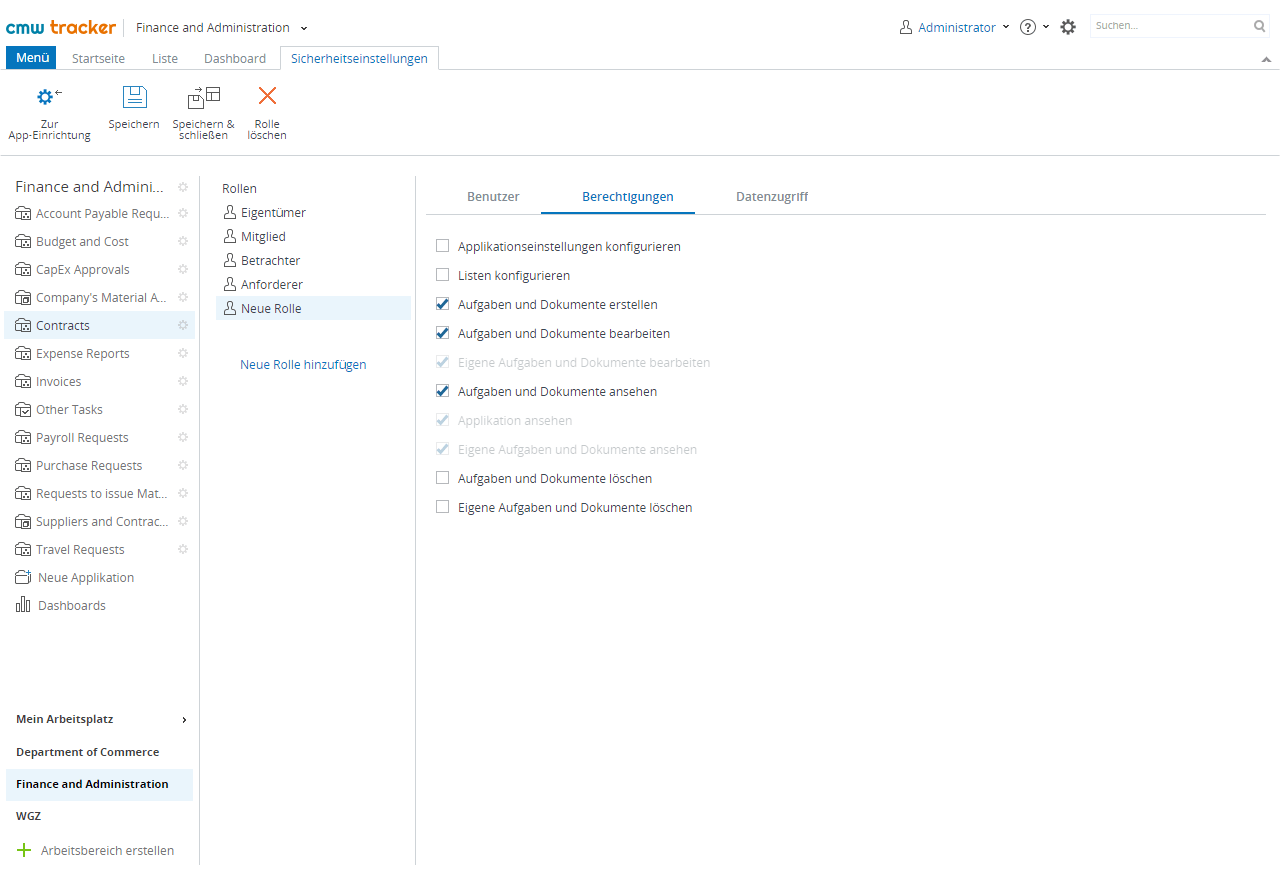
Task: Collapse the ribbon with the top-right arrow
Action: pyautogui.click(x=1266, y=59)
